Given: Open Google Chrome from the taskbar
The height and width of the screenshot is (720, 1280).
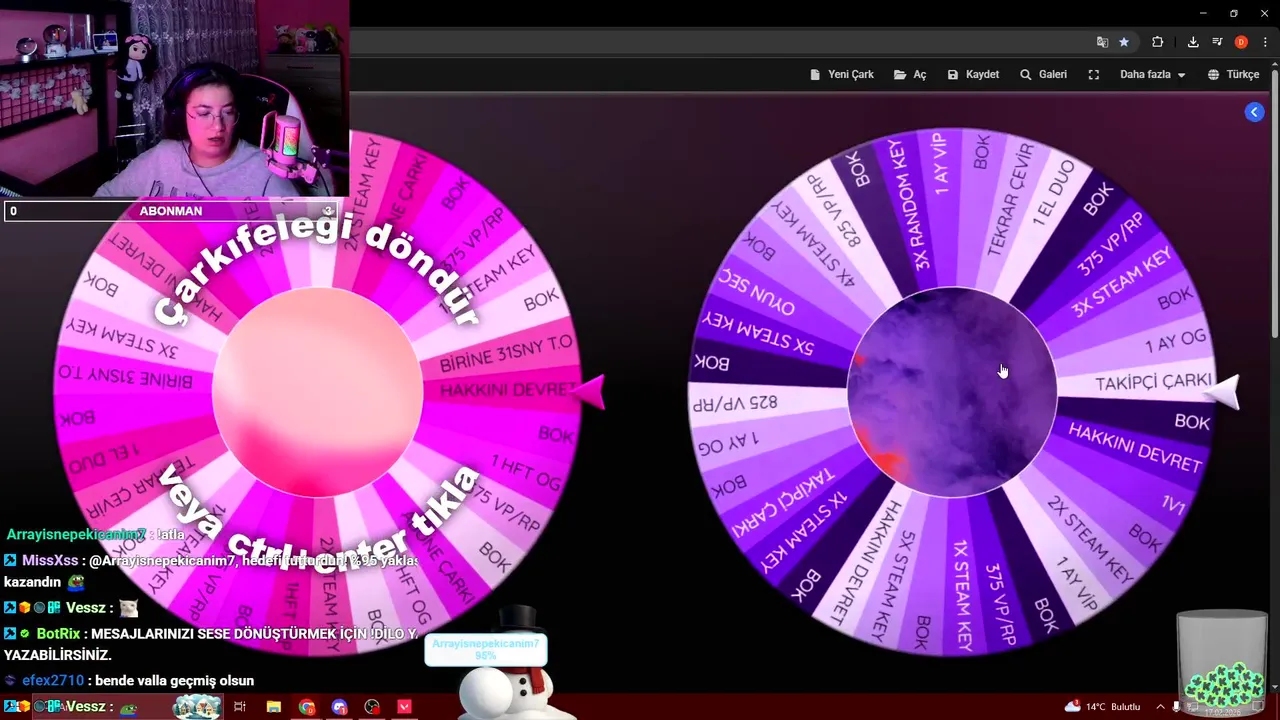Looking at the screenshot, I should tap(307, 707).
